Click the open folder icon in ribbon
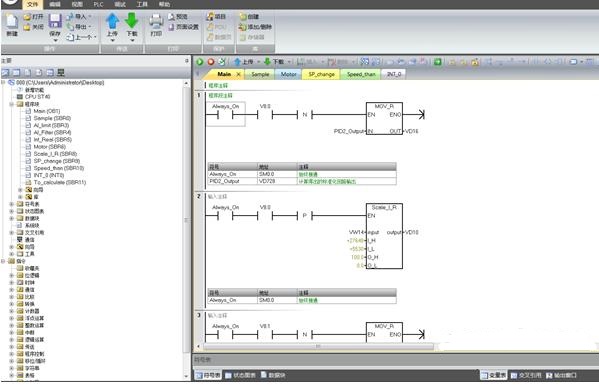 point(27,17)
